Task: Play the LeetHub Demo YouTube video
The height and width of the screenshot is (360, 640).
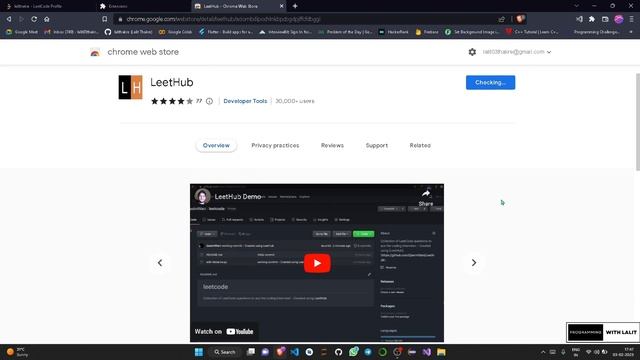Action: coord(317,263)
